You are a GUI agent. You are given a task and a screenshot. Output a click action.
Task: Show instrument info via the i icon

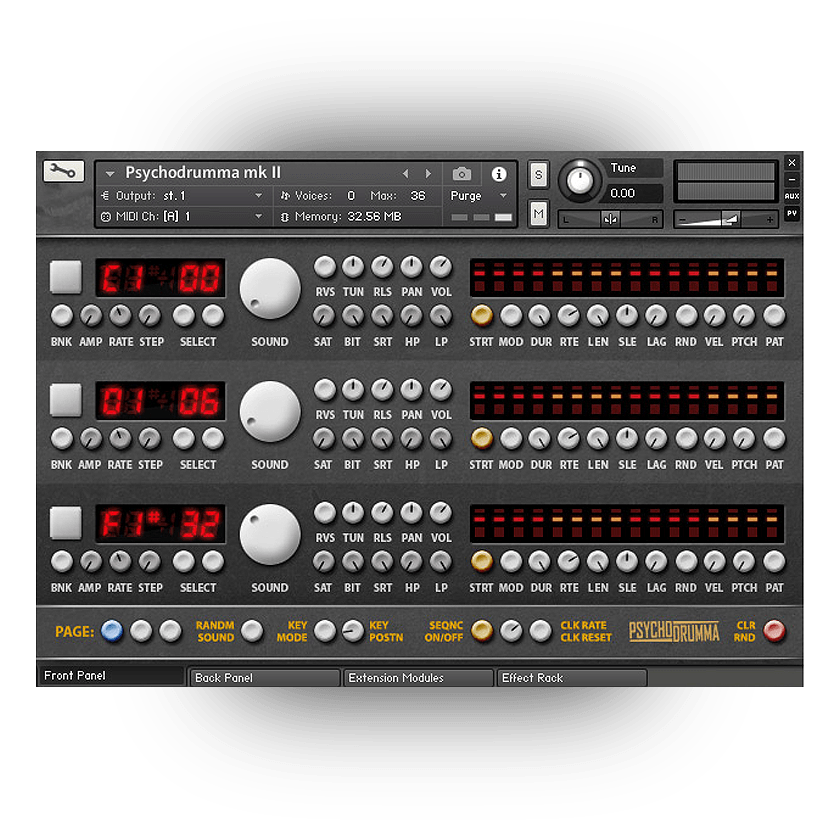499,174
